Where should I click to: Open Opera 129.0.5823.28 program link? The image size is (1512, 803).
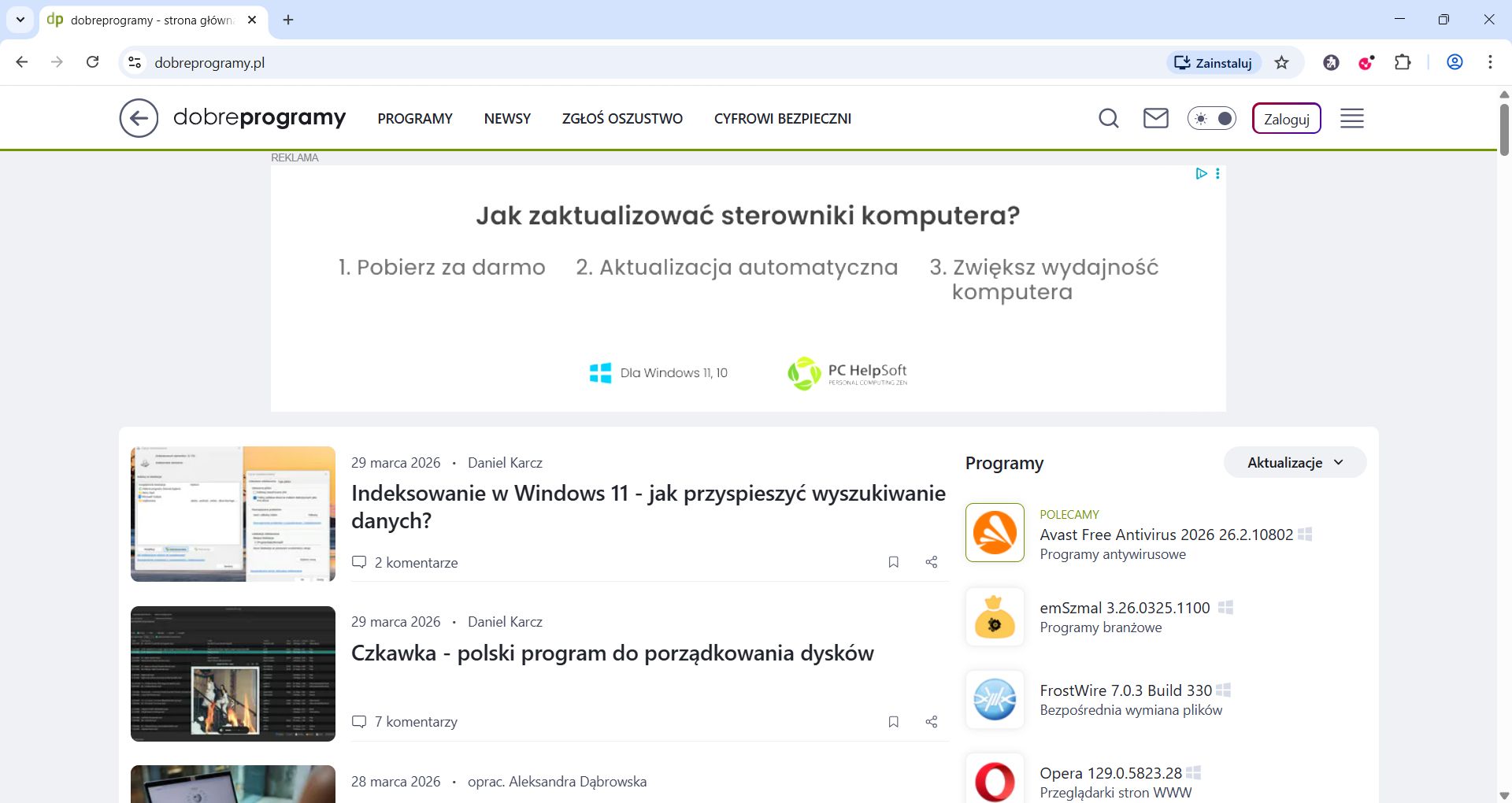tap(1110, 773)
